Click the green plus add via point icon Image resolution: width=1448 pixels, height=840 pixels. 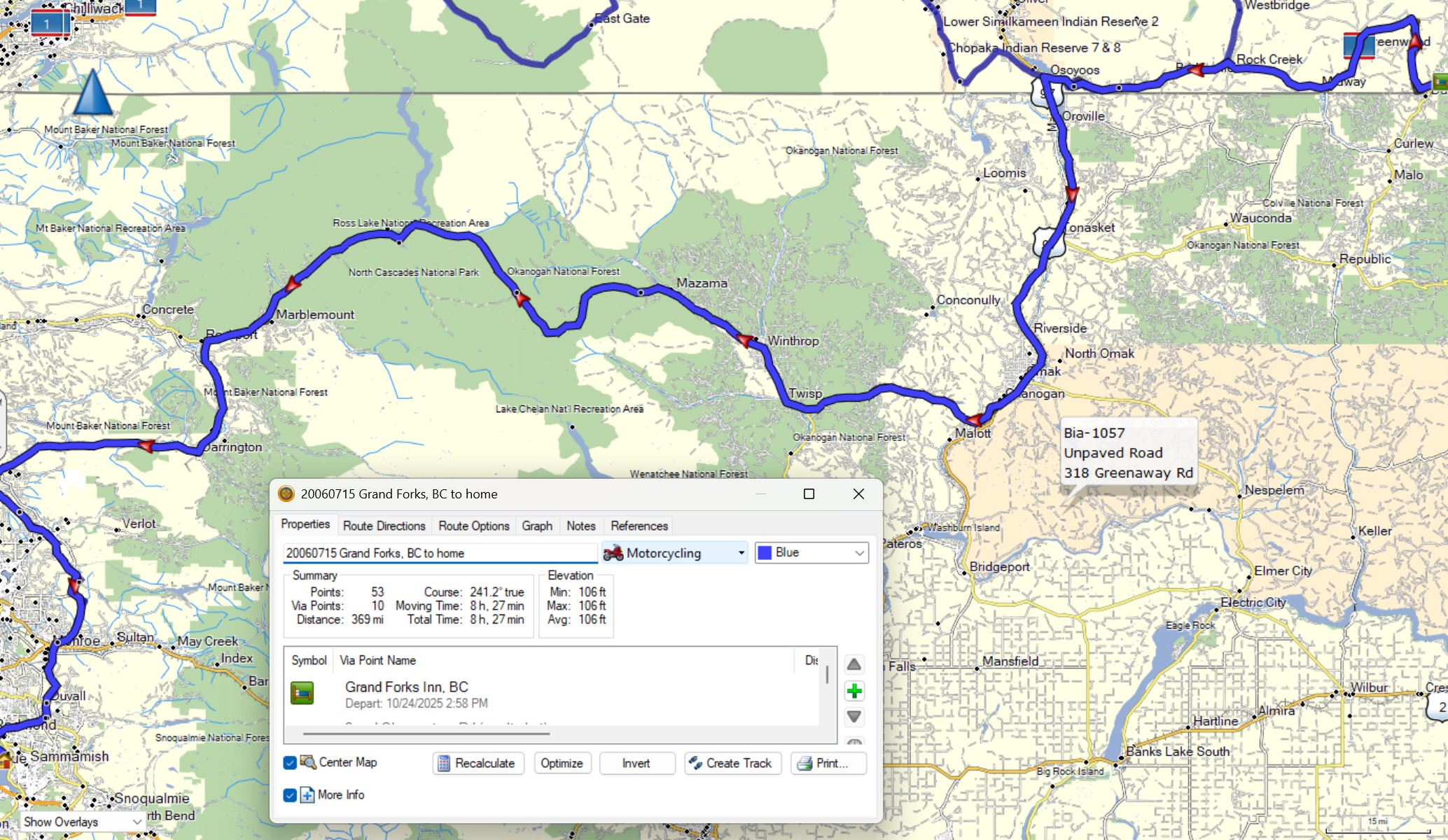pos(854,692)
